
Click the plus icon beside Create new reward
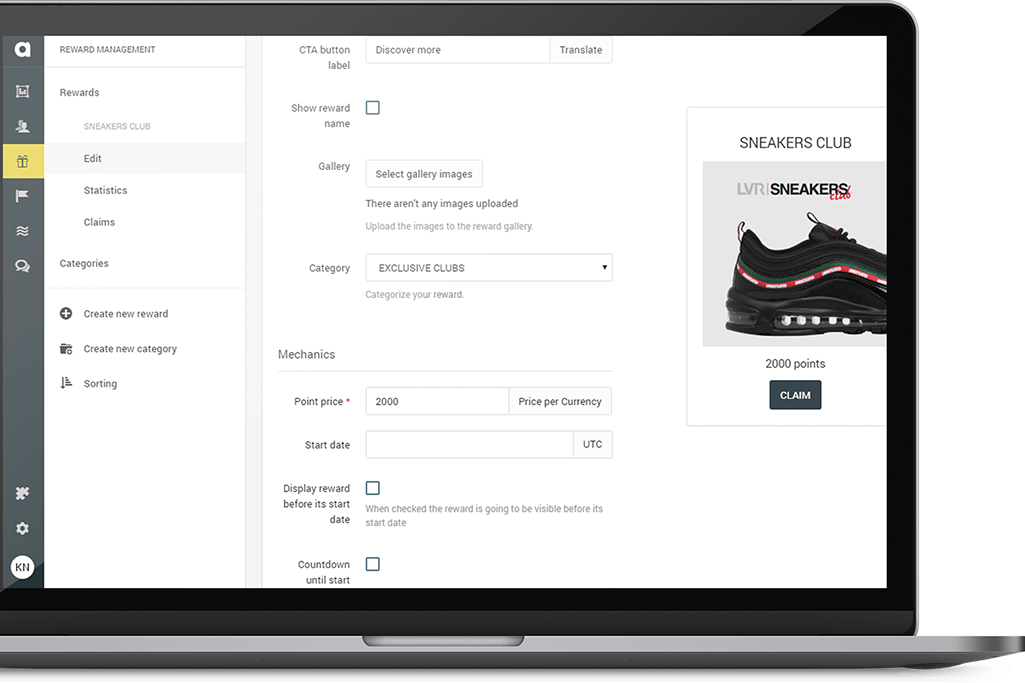[66, 314]
